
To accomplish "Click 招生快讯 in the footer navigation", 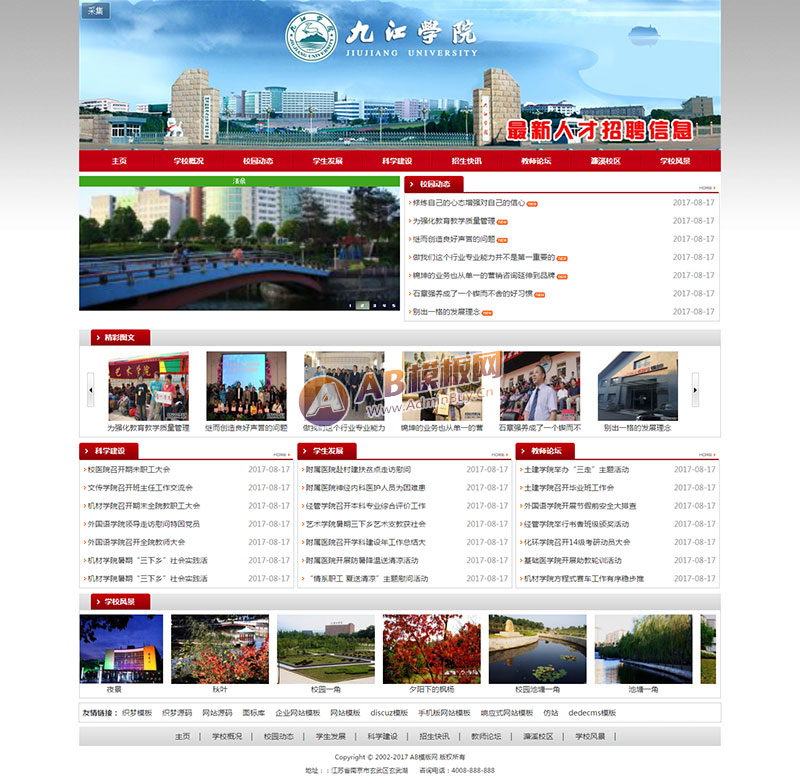I will (434, 736).
